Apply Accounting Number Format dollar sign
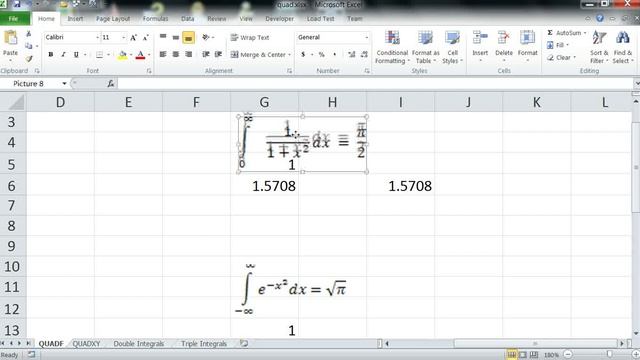640x360 pixels. 303,54
